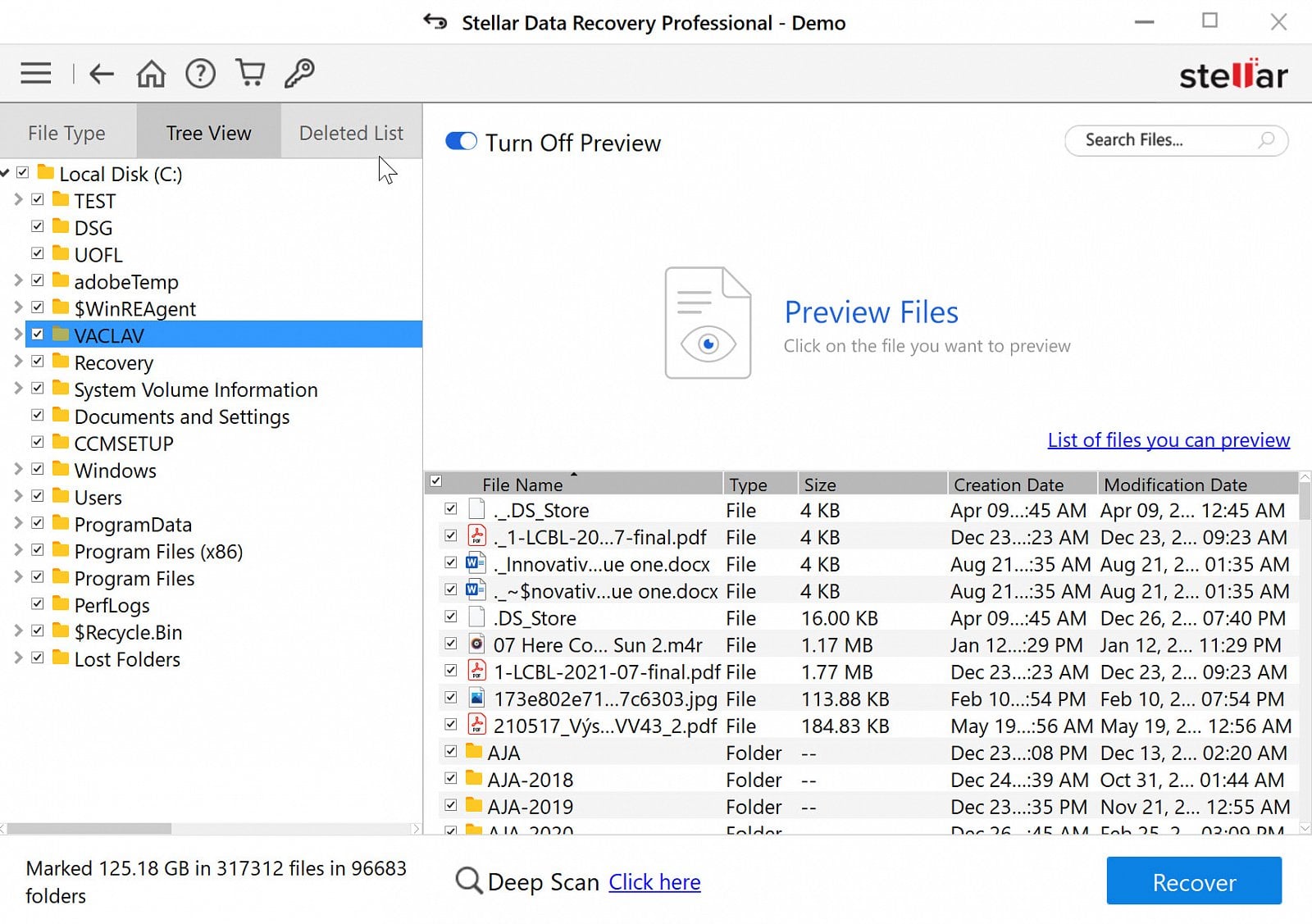Screen dimensions: 1312x924
Task: Click the Deep Scan Click here link
Action: point(654,882)
